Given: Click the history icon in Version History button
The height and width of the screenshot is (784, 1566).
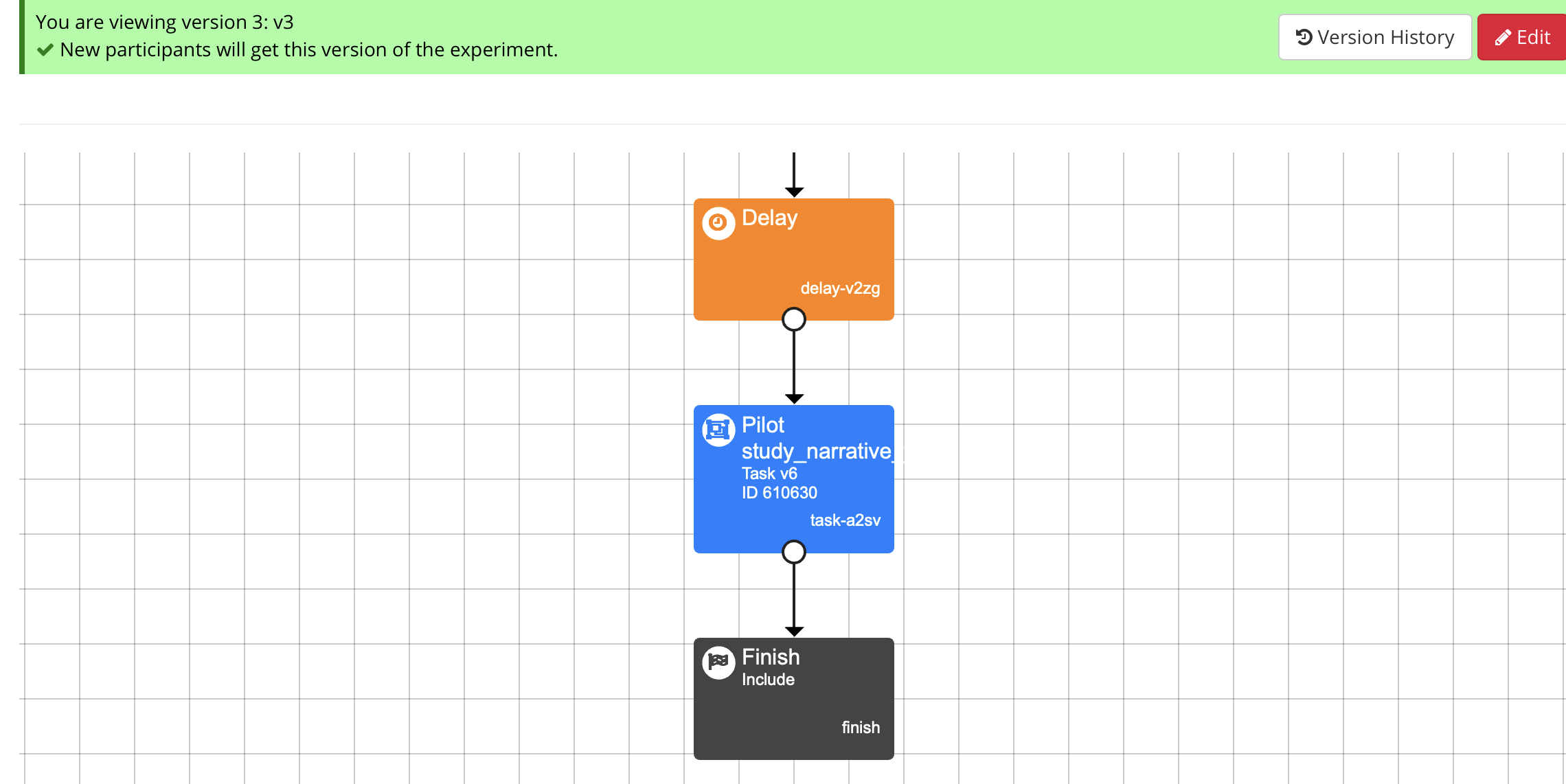Looking at the screenshot, I should 1304,37.
